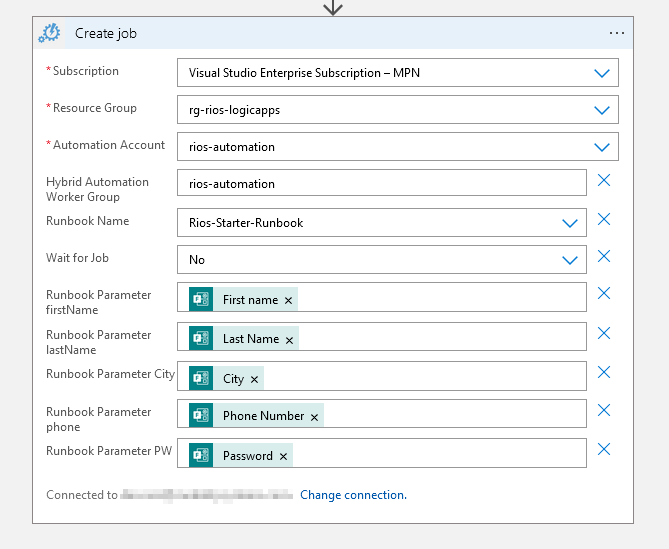The height and width of the screenshot is (549, 669).
Task: Delete the Last Name token
Action: (x=289, y=340)
